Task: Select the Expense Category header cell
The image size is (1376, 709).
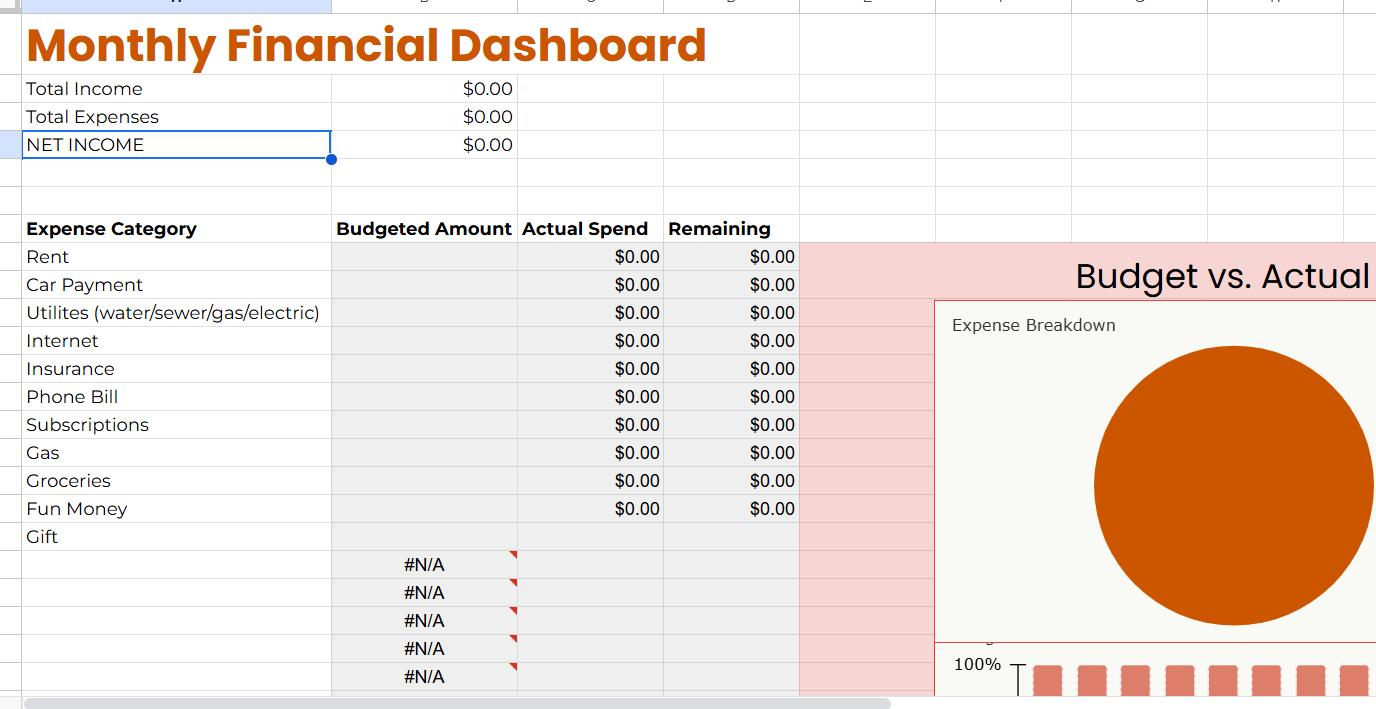Action: click(176, 229)
